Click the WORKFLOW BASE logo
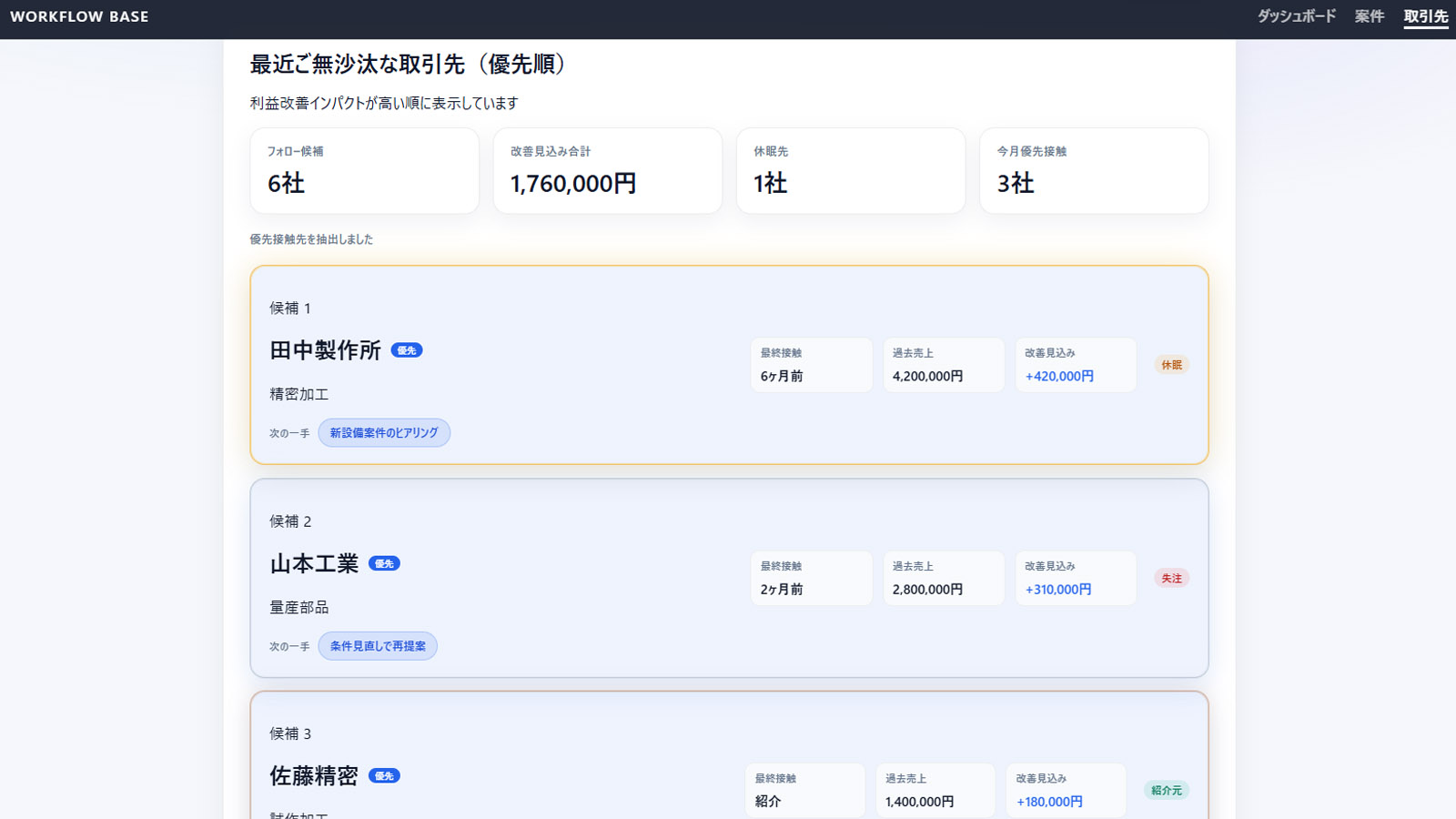 click(x=79, y=16)
